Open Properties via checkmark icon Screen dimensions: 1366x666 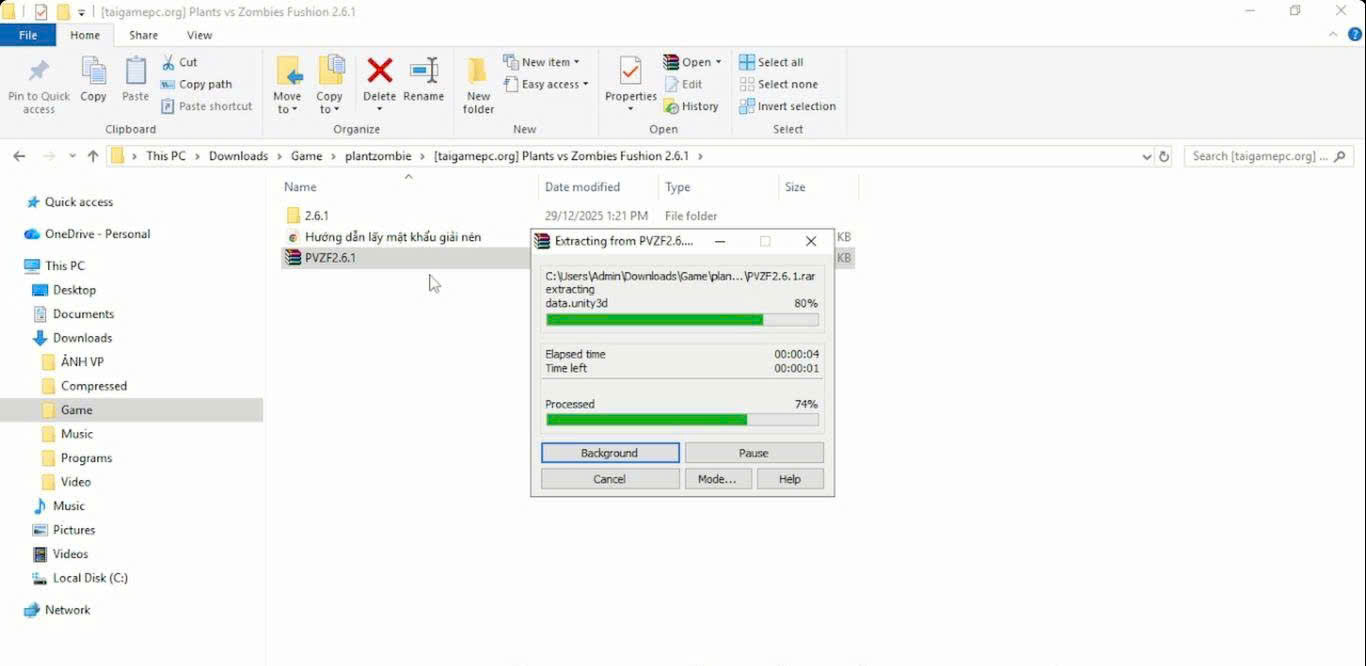tap(630, 71)
